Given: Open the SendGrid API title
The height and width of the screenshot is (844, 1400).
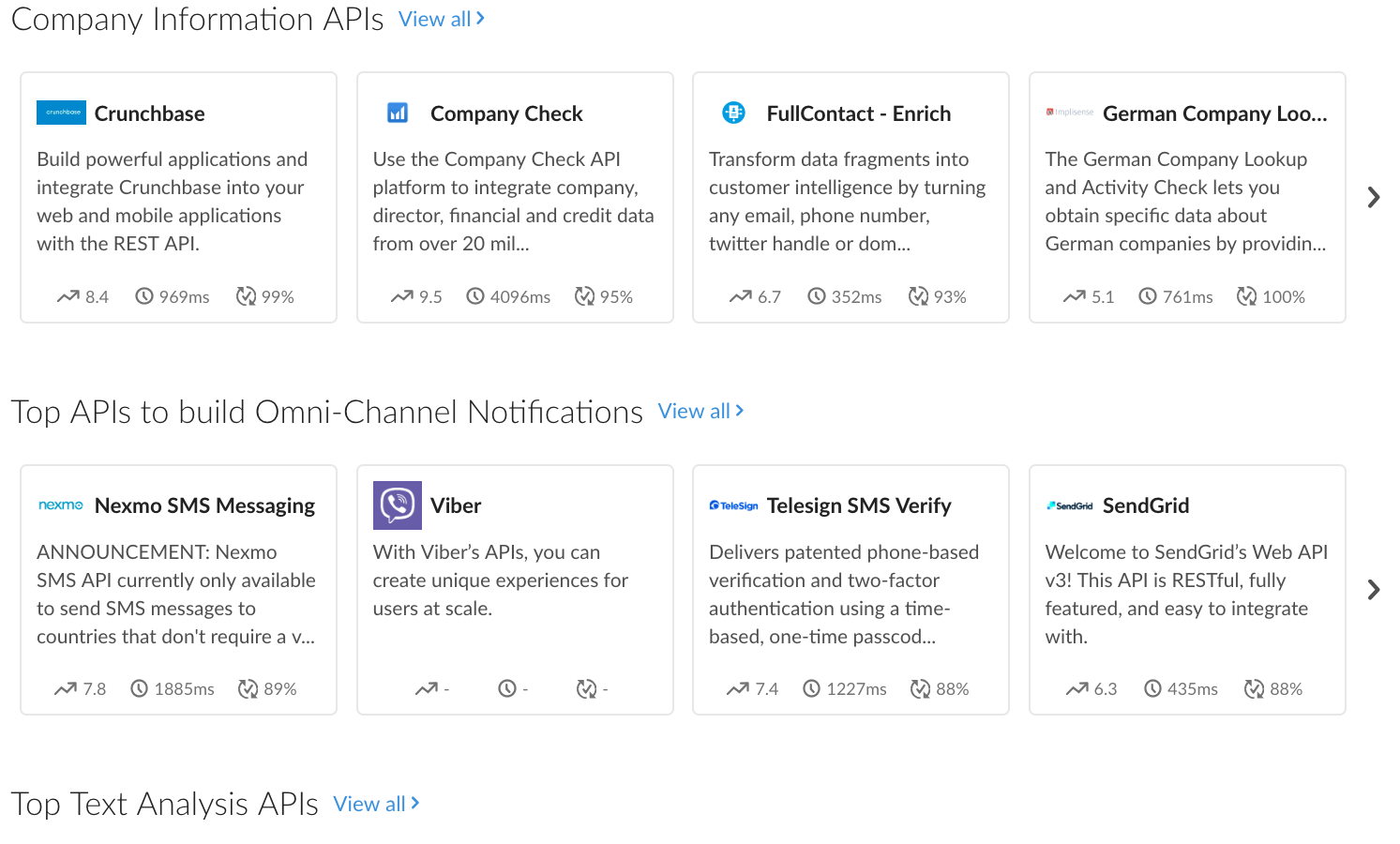Looking at the screenshot, I should click(x=1146, y=505).
